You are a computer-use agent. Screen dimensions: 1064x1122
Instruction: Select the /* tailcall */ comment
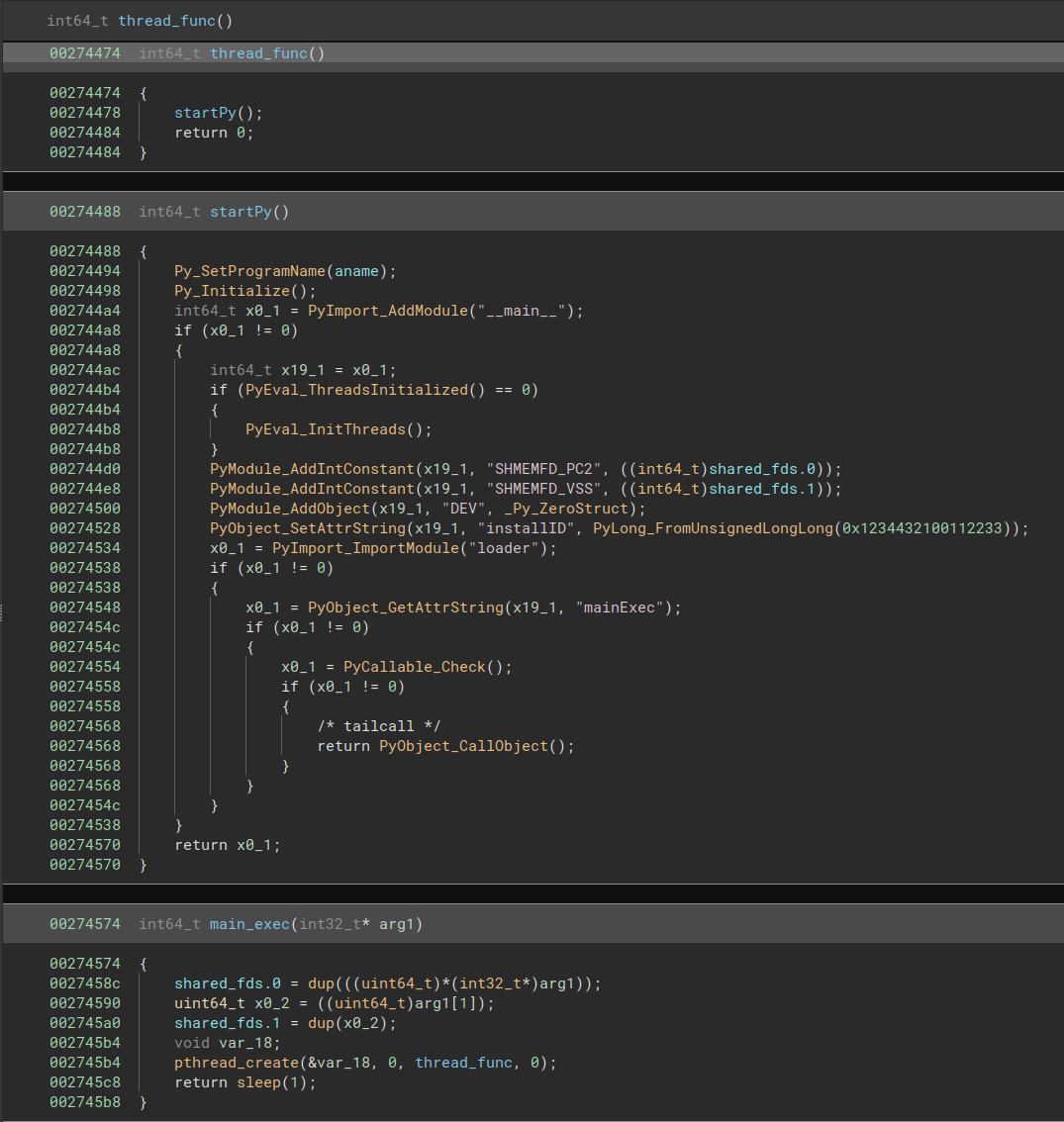tap(379, 725)
